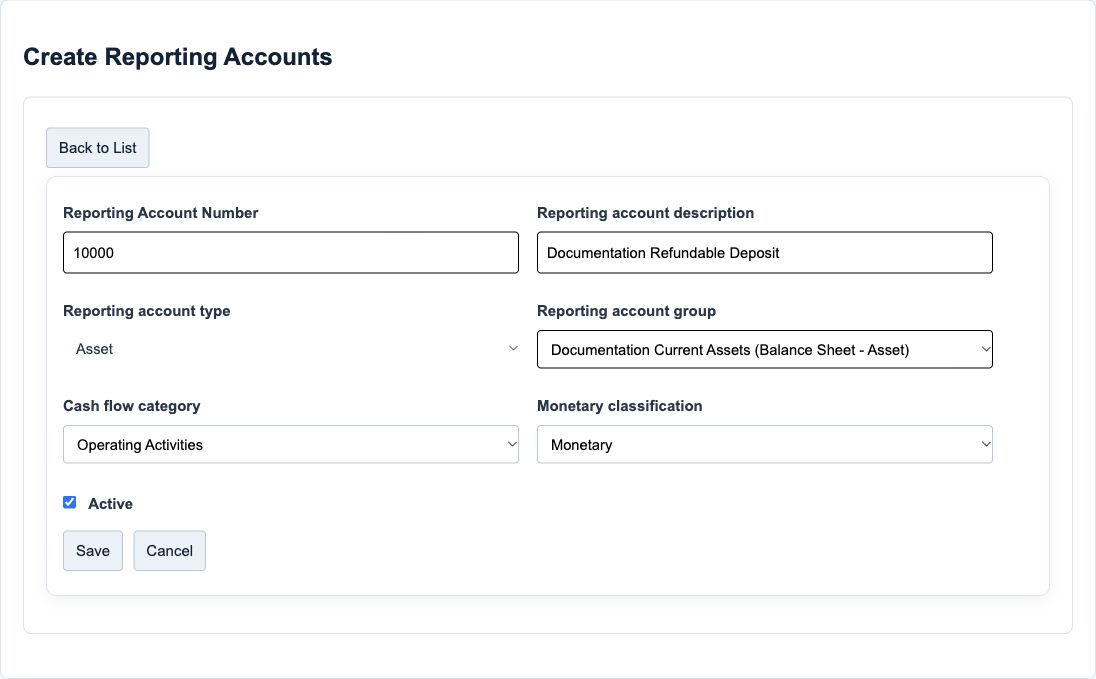Save the reporting account

click(x=93, y=550)
